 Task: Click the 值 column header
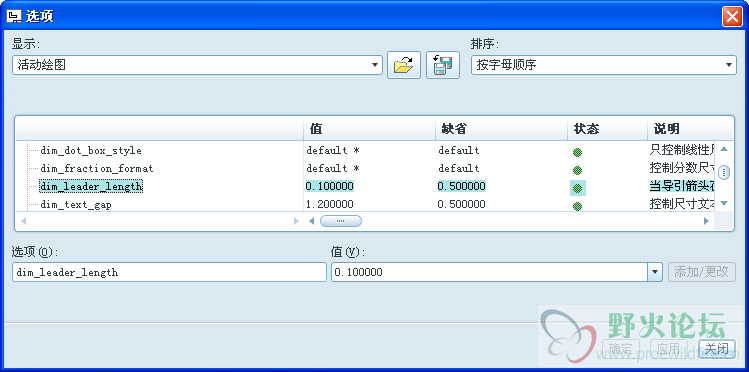[x=369, y=128]
